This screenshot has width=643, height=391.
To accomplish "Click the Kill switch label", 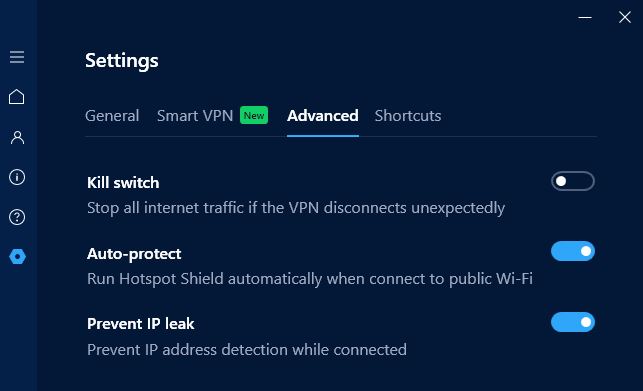I will point(123,183).
